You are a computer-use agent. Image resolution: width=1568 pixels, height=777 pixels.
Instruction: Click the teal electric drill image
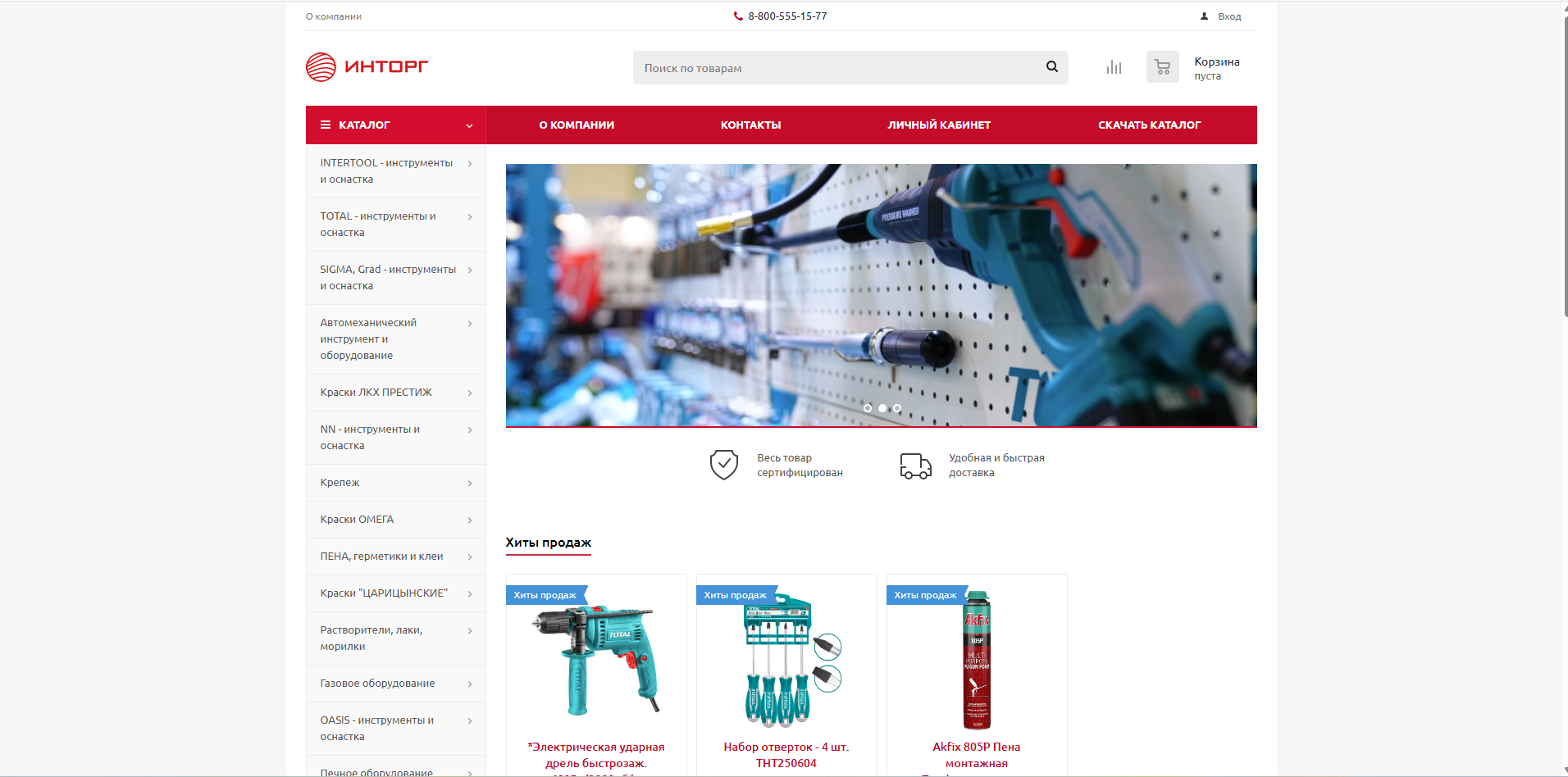point(596,660)
